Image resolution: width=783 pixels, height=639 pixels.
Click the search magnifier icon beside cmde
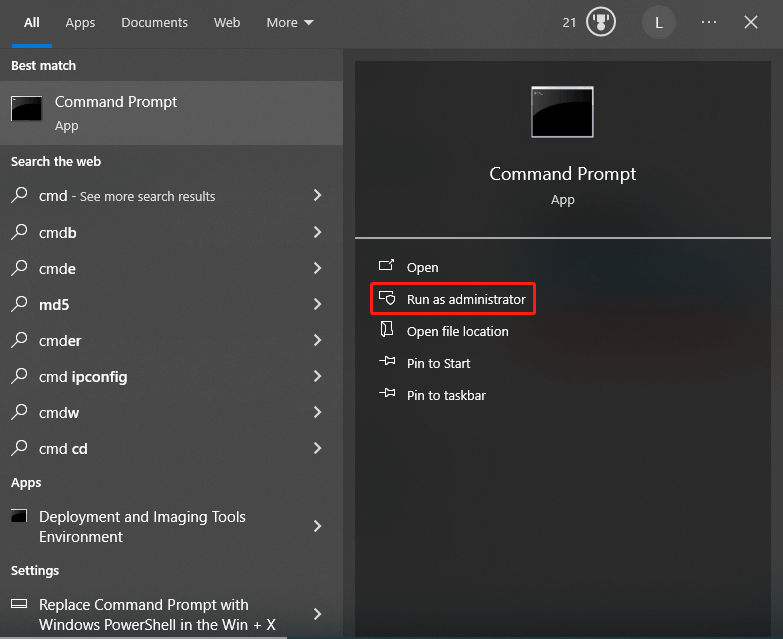19,268
